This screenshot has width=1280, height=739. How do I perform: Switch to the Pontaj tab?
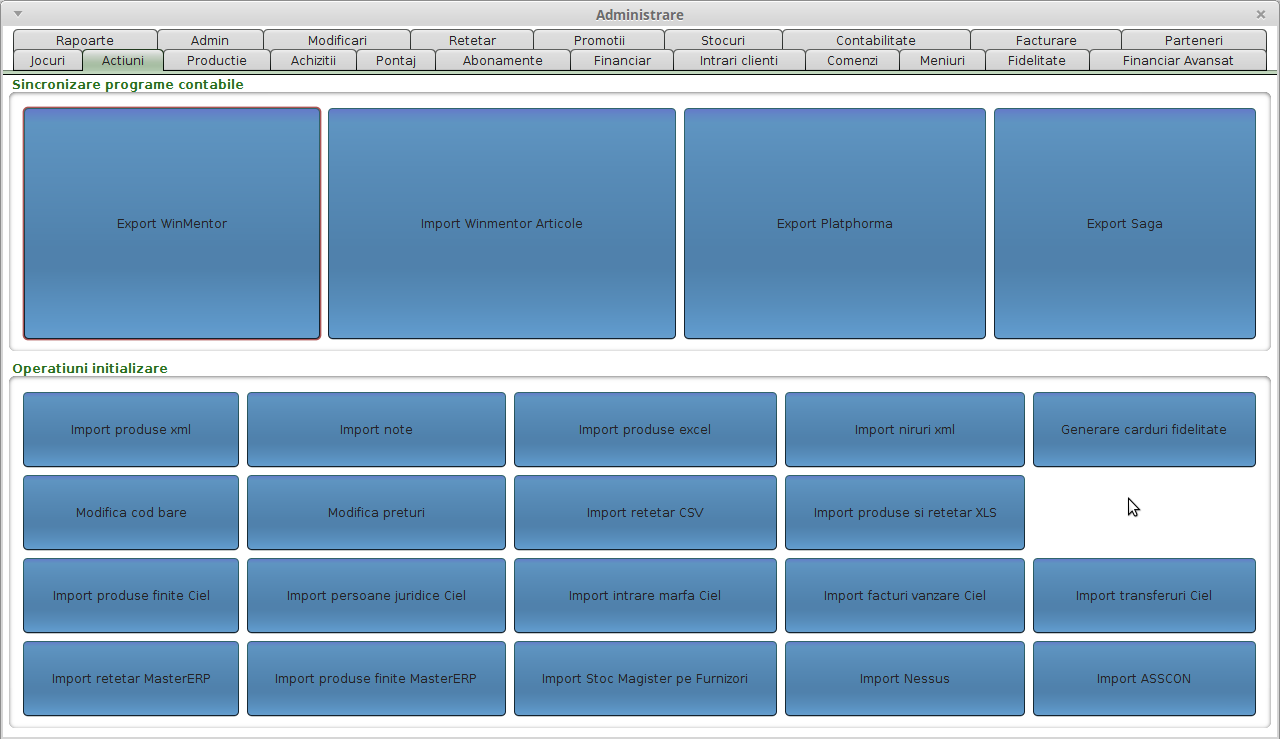(396, 60)
